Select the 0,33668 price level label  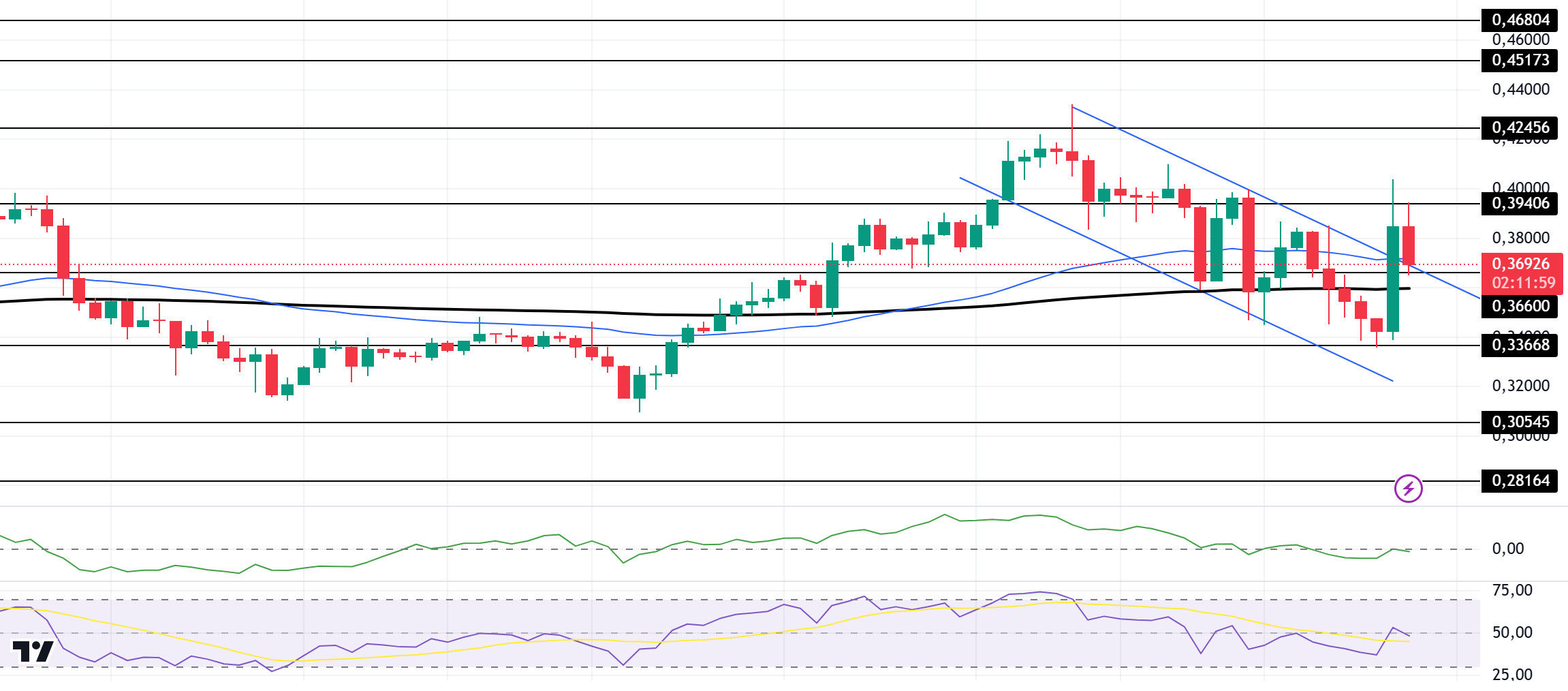tap(1520, 345)
